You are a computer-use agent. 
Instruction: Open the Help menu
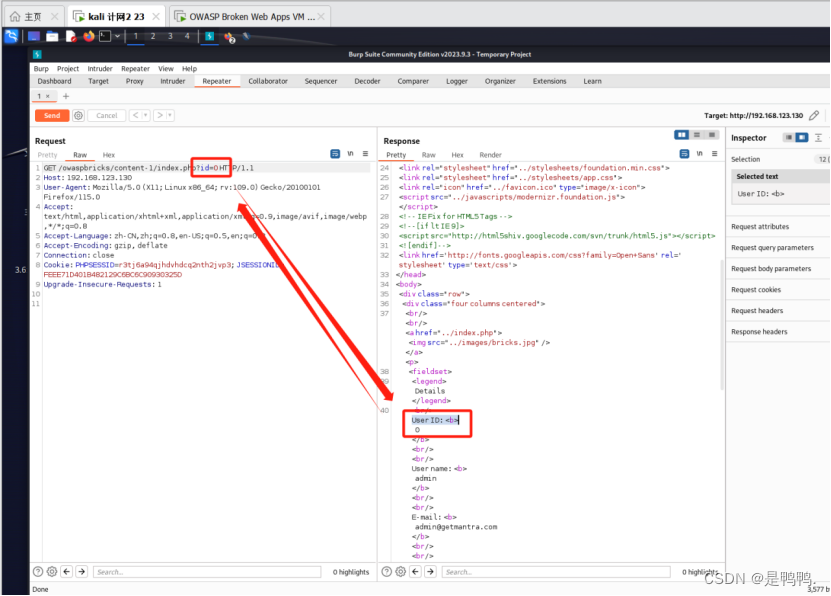[x=189, y=69]
